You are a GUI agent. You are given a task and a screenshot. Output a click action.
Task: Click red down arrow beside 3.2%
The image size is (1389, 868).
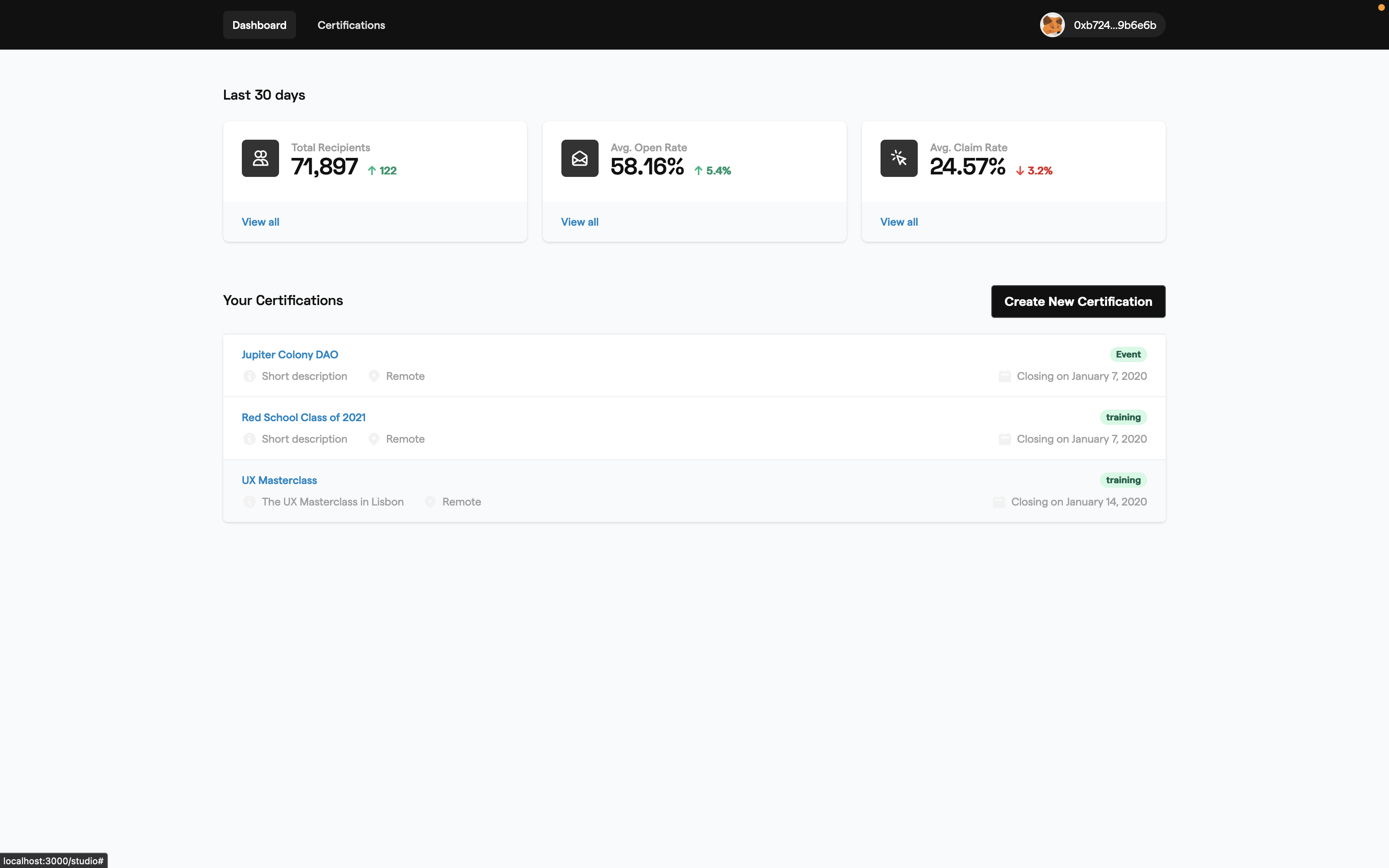coord(1020,170)
